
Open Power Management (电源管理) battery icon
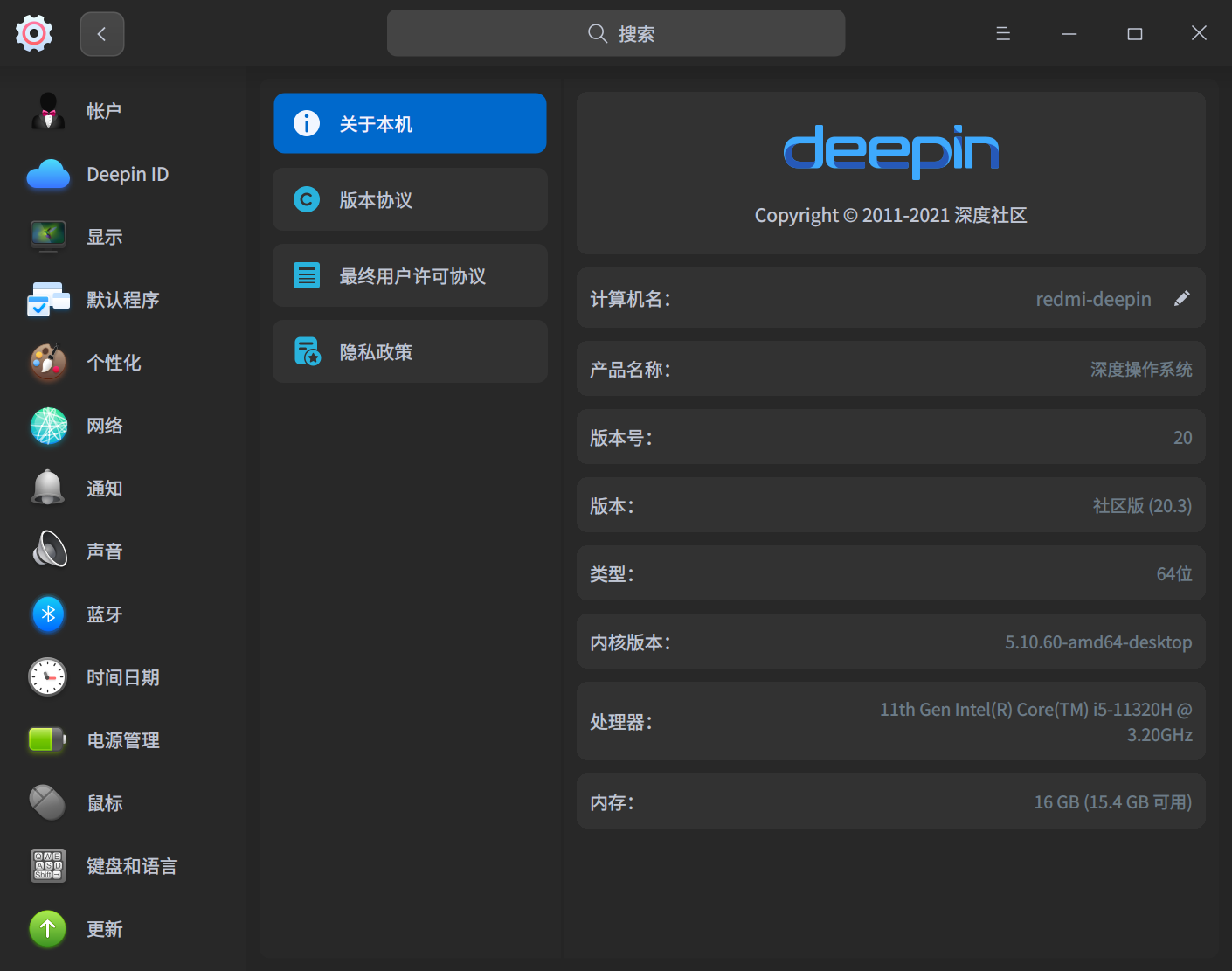48,740
